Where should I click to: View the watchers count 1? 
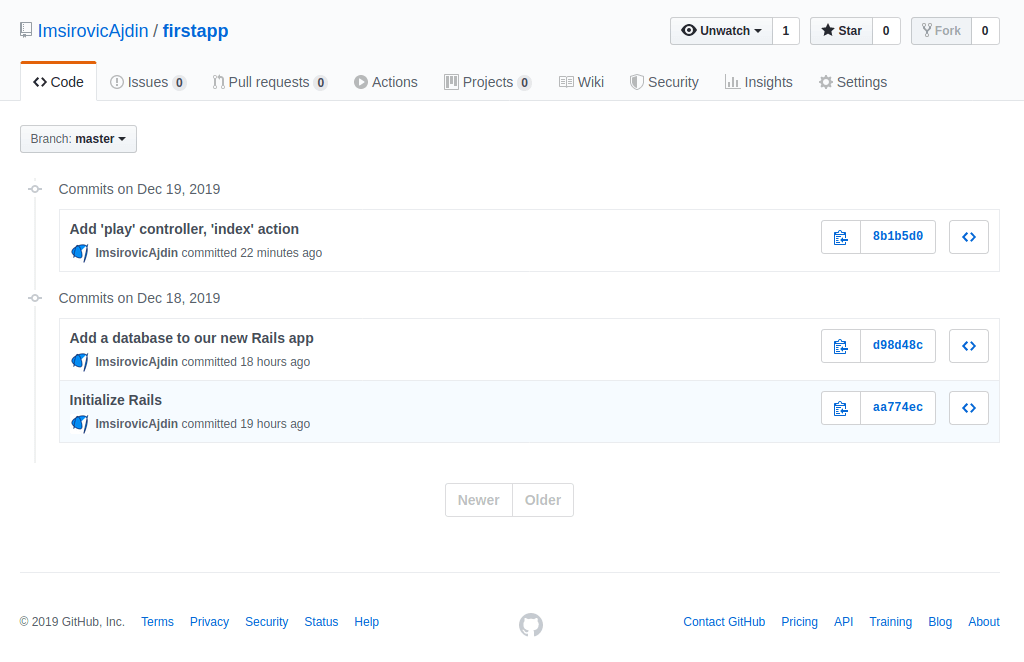(x=786, y=31)
